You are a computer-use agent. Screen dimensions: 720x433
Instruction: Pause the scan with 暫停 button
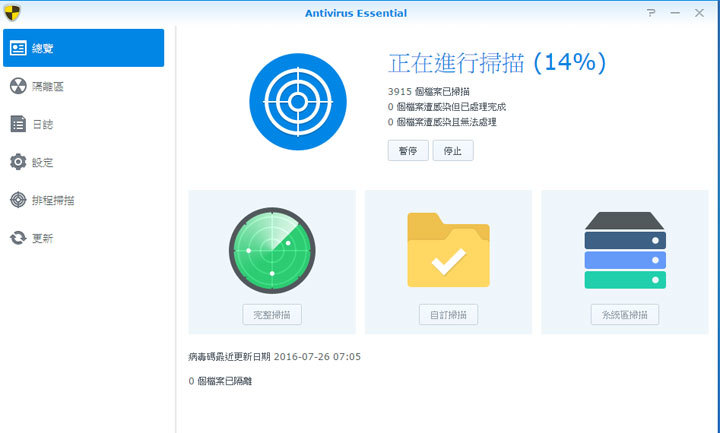click(x=408, y=151)
